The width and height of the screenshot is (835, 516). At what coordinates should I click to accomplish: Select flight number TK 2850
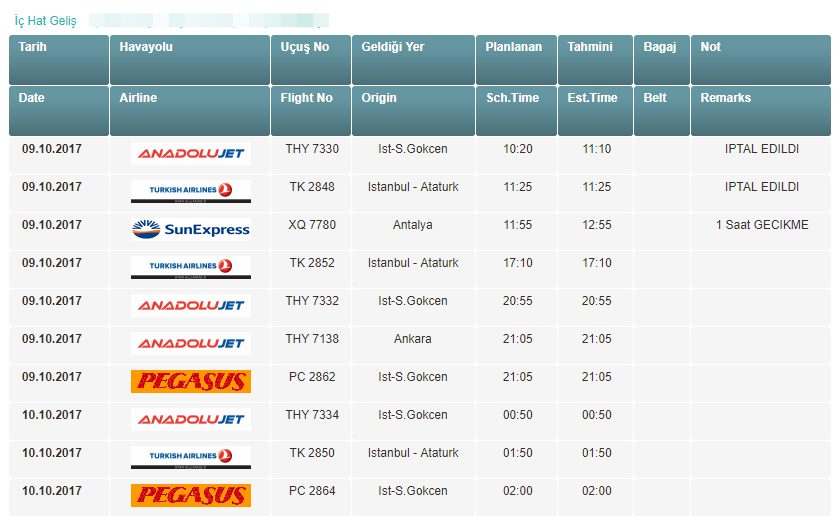(312, 453)
